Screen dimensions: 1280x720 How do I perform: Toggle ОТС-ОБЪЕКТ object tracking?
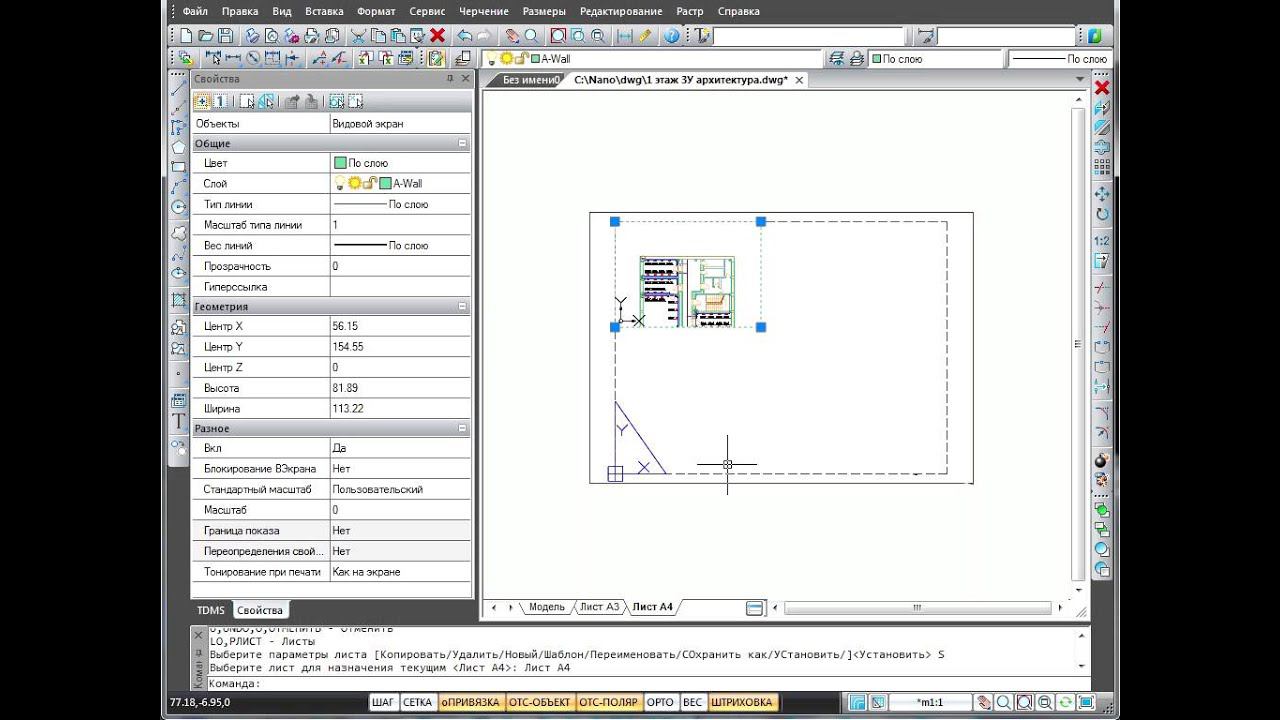(540, 703)
